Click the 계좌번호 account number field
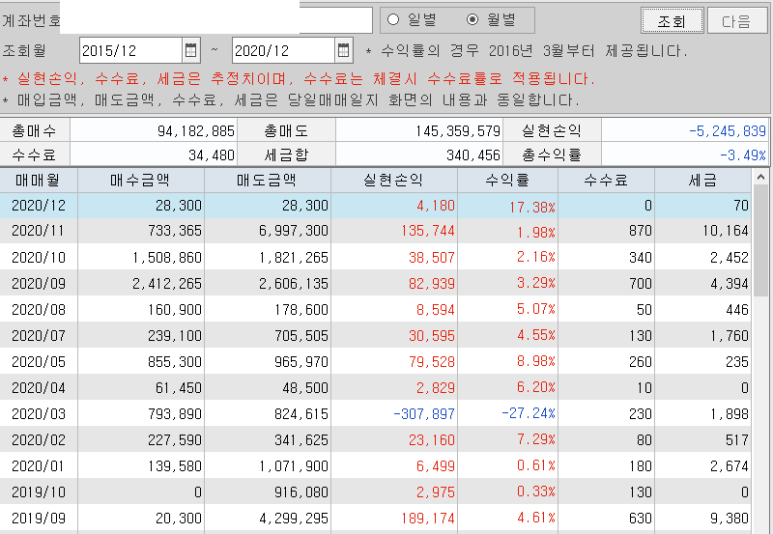Image resolution: width=773 pixels, height=534 pixels. tap(216, 20)
